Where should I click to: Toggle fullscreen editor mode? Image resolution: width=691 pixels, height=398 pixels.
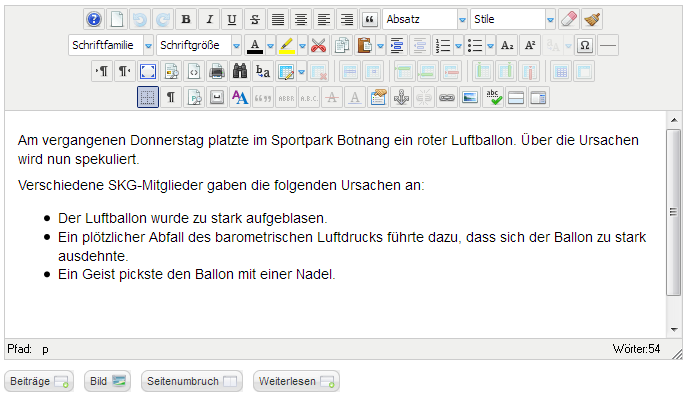tap(148, 71)
